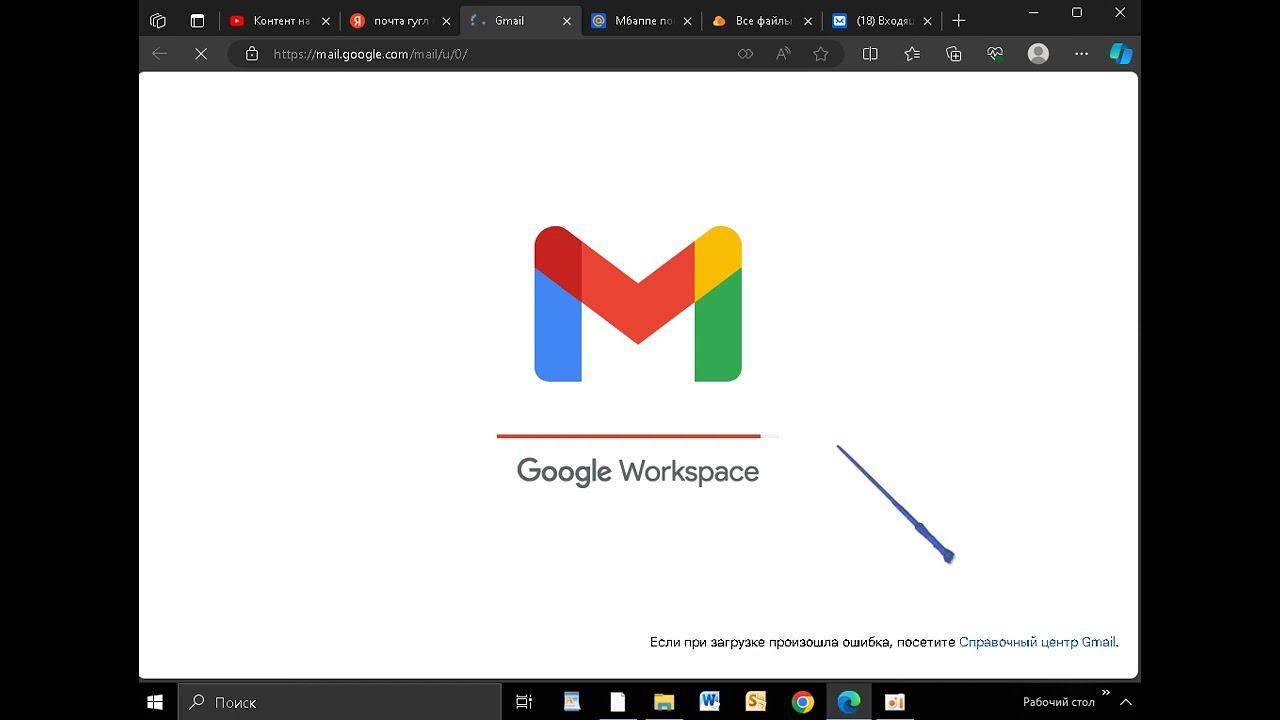Open Edge Settings and more menu

[1081, 54]
